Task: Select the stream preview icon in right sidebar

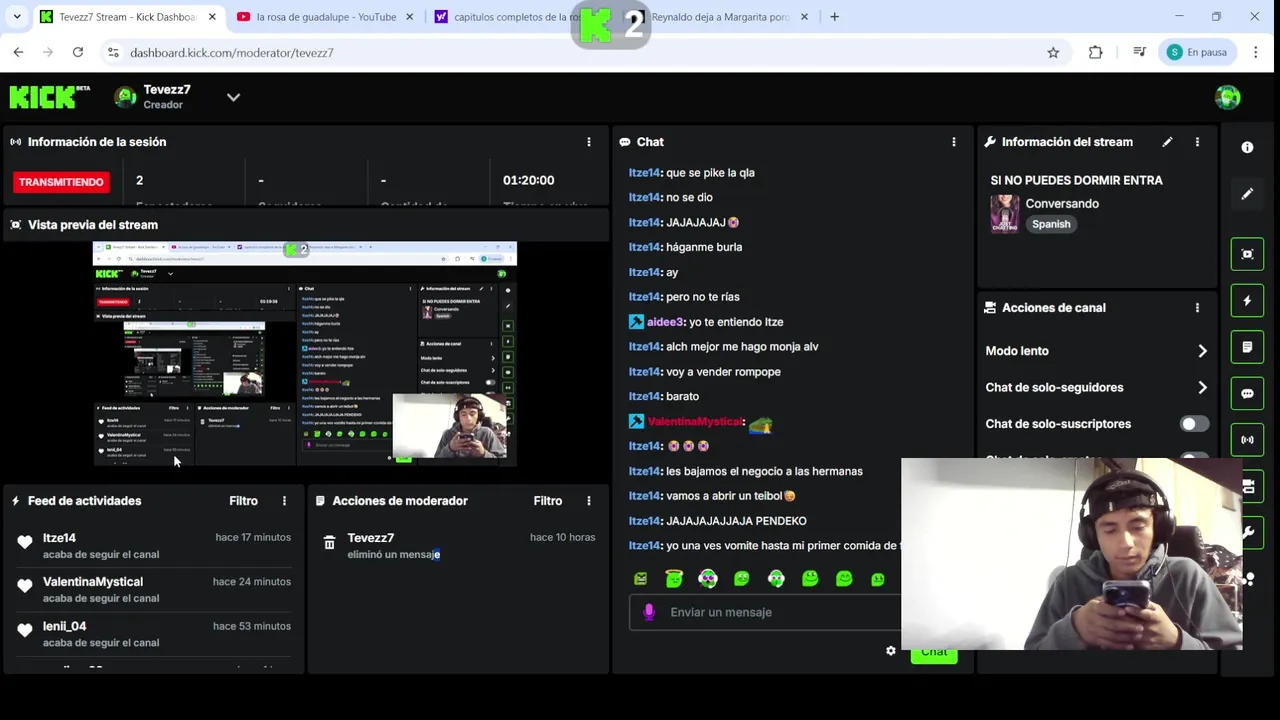Action: pyautogui.click(x=1247, y=254)
